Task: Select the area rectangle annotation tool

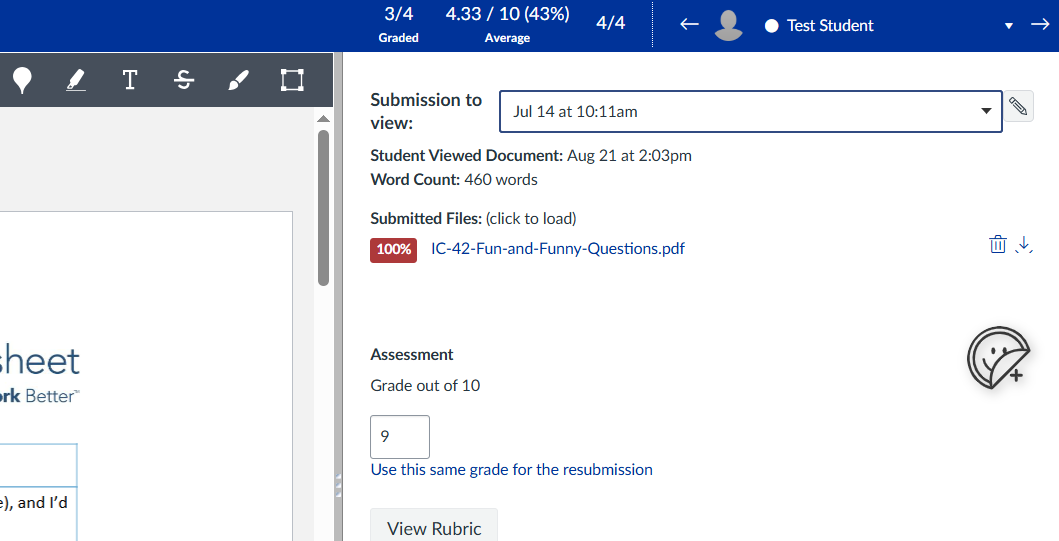Action: (291, 81)
